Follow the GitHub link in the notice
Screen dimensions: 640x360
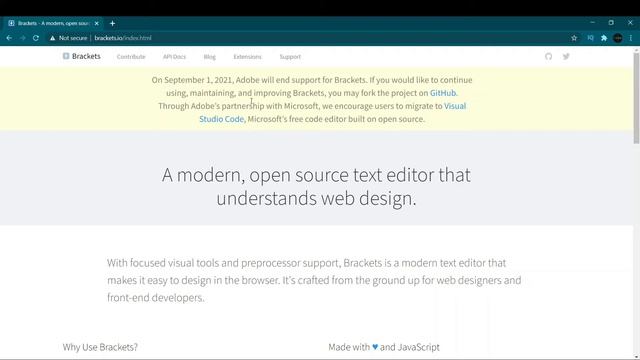point(443,93)
